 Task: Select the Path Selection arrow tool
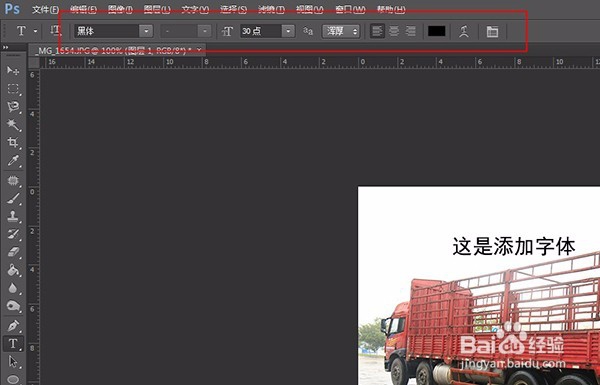[13, 362]
